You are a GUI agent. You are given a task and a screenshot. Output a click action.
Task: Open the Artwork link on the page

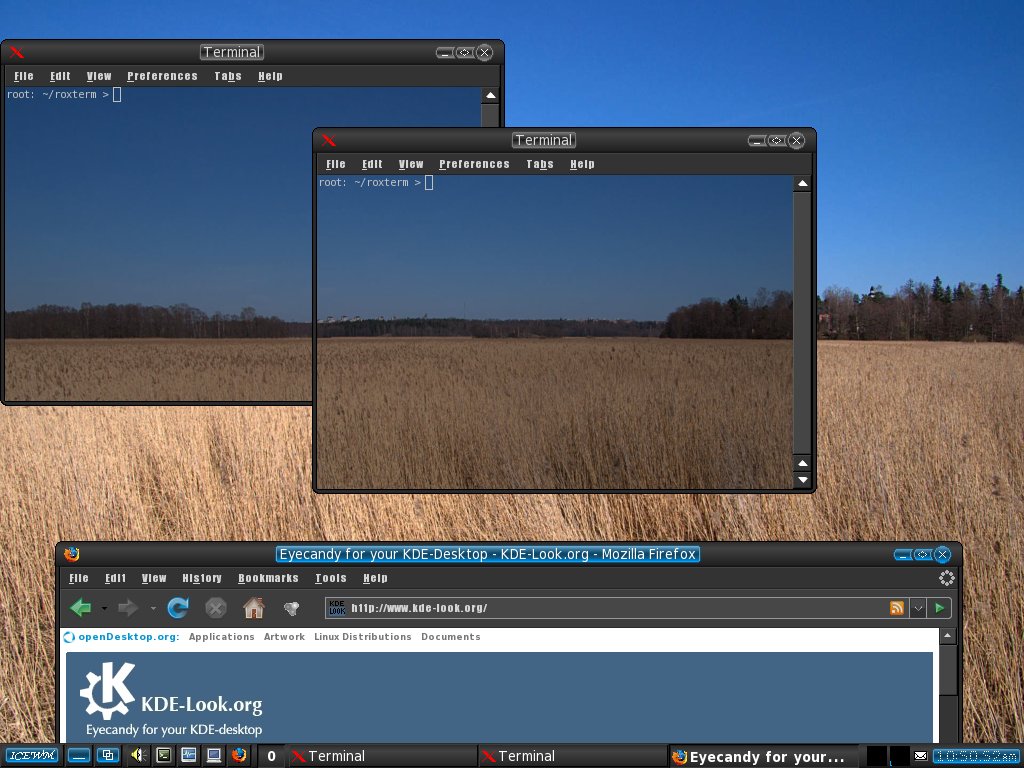[284, 637]
